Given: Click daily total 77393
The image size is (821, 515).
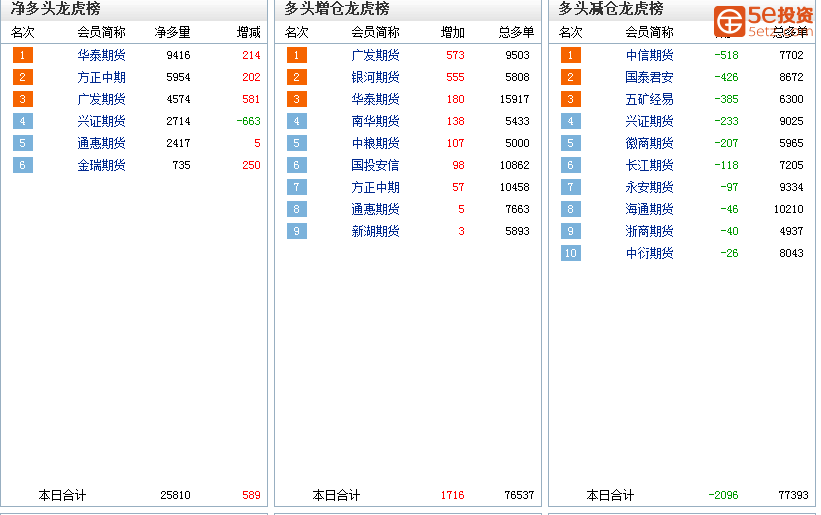Looking at the screenshot, I should (x=793, y=495).
